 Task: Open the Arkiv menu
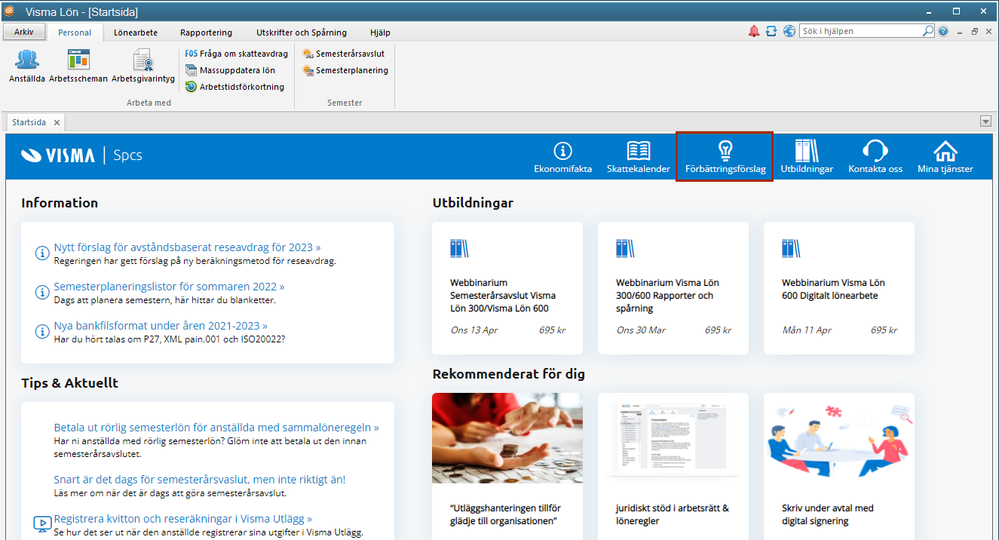pos(24,32)
